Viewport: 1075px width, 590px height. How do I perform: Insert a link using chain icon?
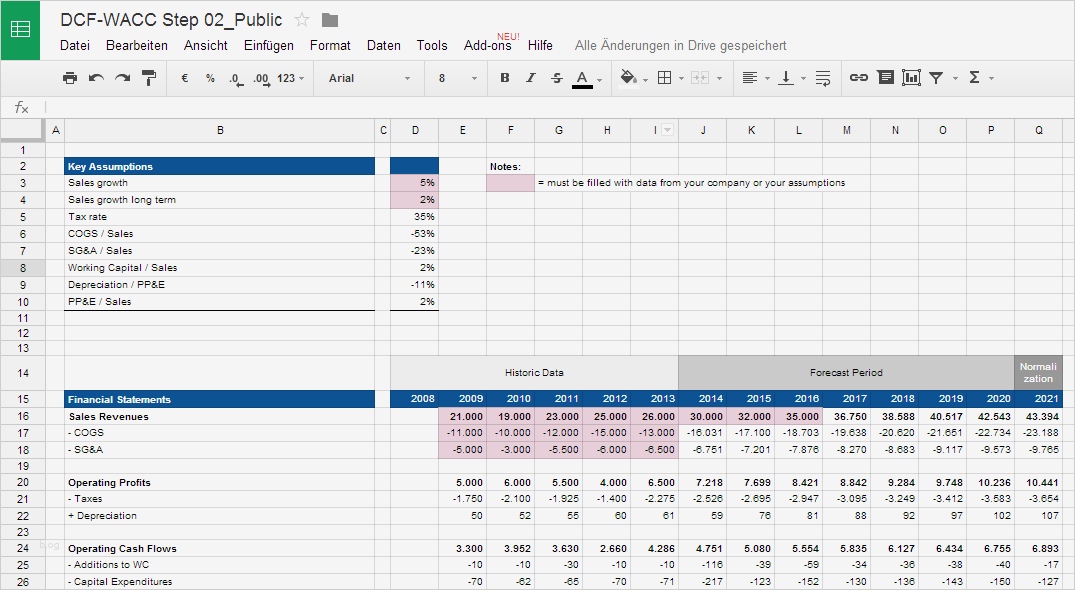pos(858,78)
